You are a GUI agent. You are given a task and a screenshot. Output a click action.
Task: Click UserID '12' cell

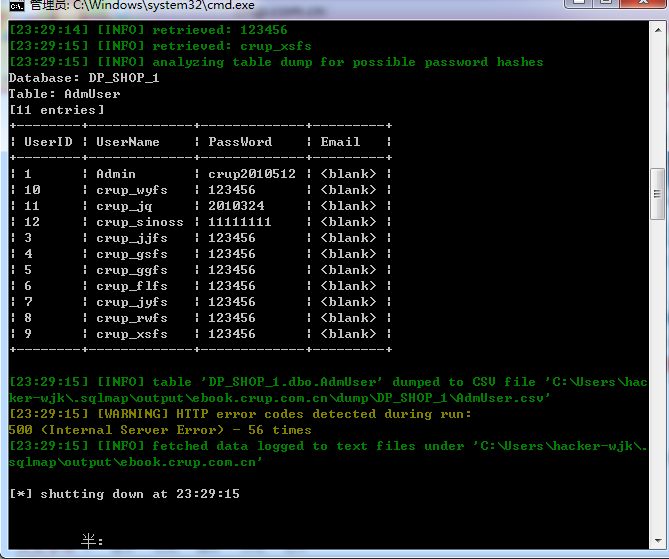click(x=32, y=222)
